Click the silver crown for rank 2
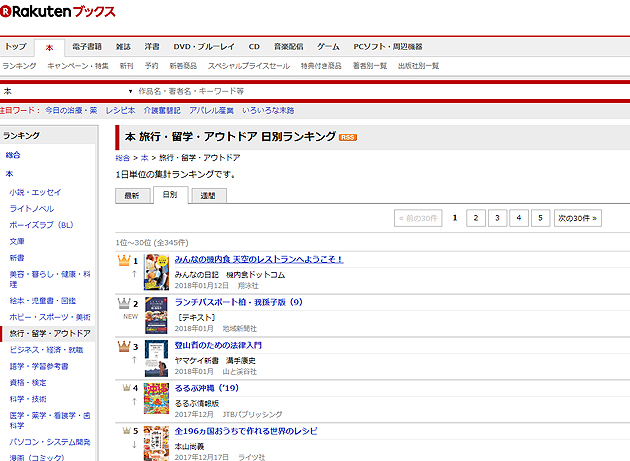The width and height of the screenshot is (630, 461). pyautogui.click(x=124, y=303)
